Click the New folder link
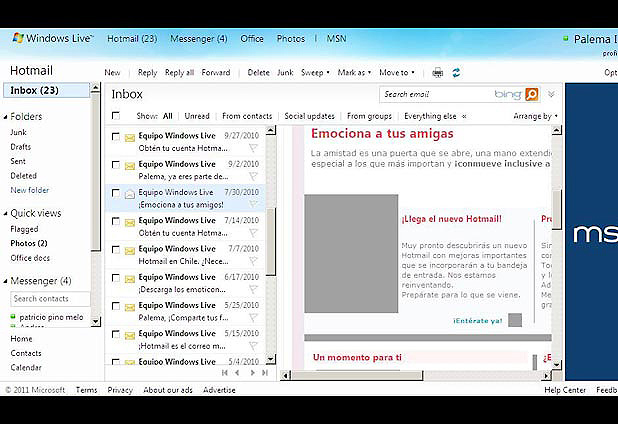 (30, 190)
